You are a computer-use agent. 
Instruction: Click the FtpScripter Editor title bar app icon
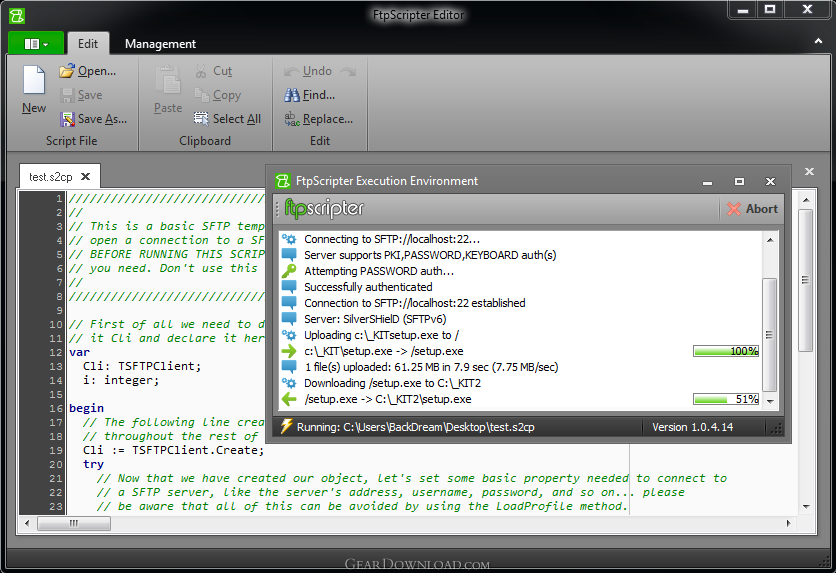(x=17, y=15)
